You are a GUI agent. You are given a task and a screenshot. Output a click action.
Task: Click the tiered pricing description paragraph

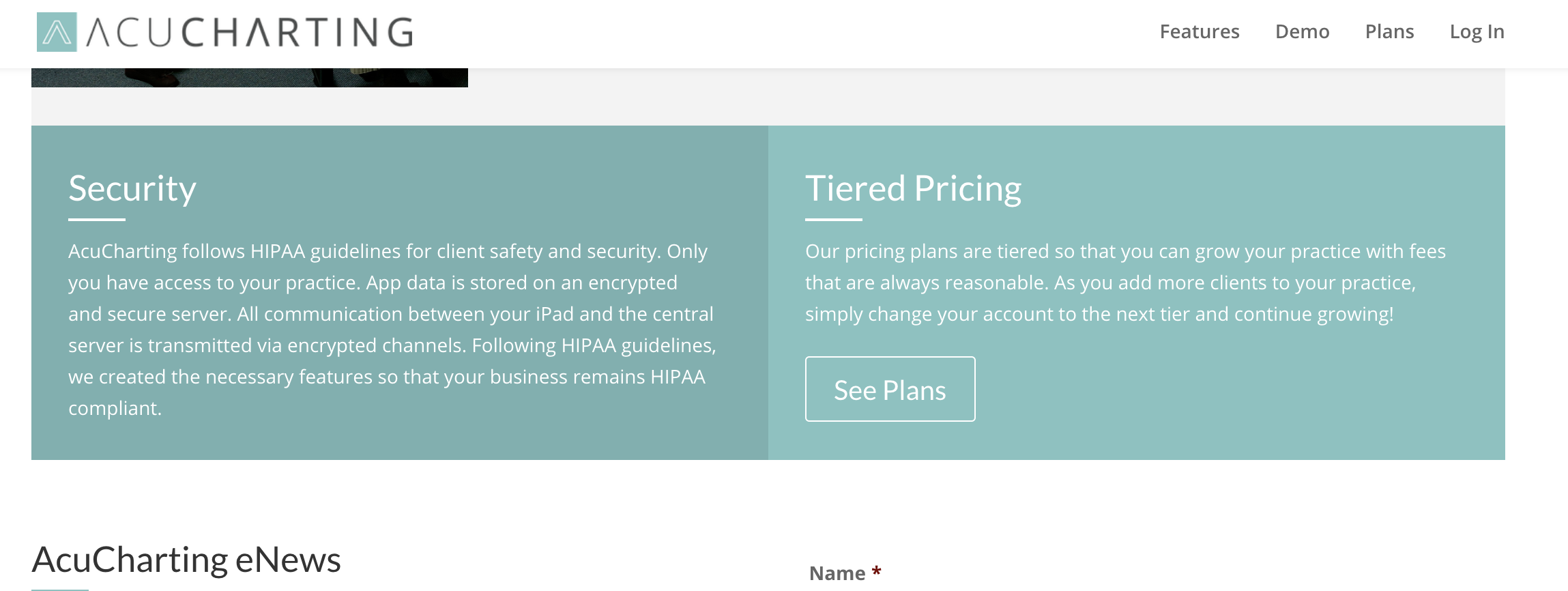click(1124, 283)
